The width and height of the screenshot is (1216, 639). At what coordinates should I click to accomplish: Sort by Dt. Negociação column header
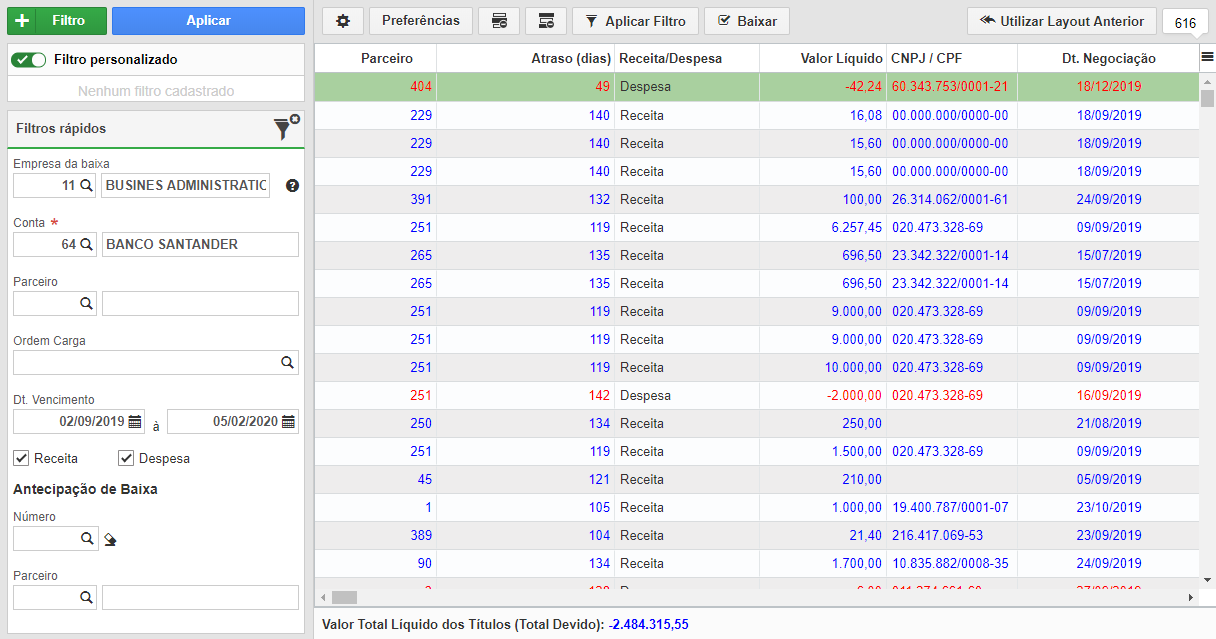click(x=1108, y=58)
